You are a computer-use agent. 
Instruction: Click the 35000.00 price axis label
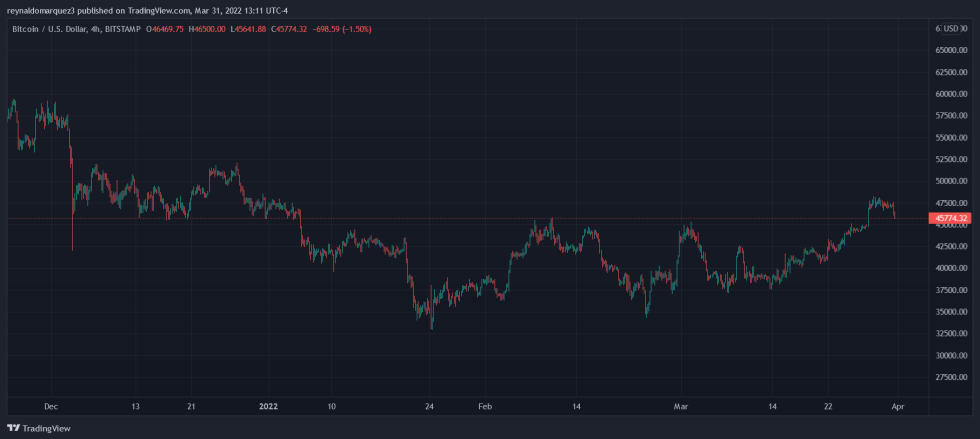click(x=949, y=313)
